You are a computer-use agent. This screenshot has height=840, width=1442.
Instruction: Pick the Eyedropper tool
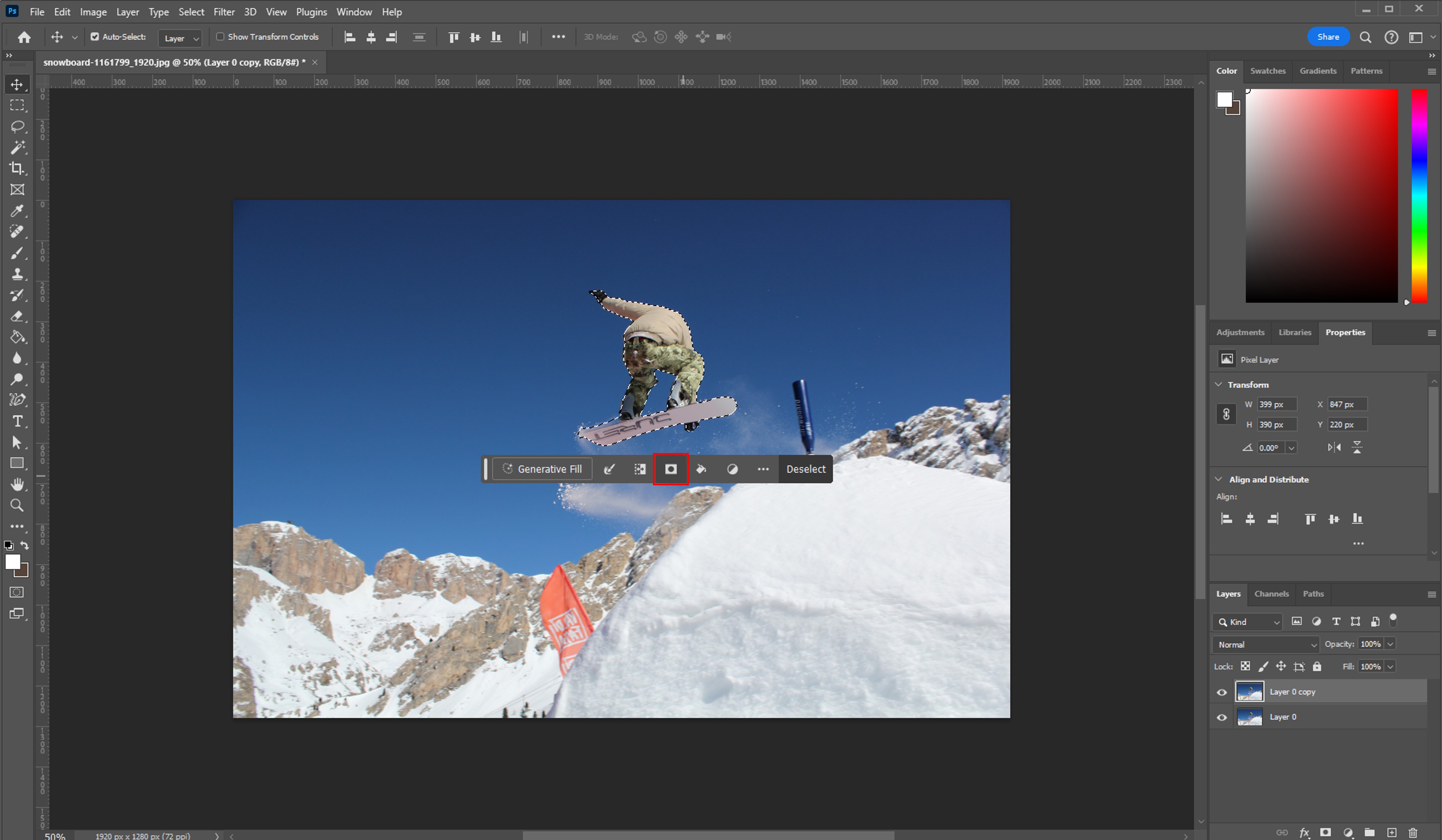coord(17,210)
